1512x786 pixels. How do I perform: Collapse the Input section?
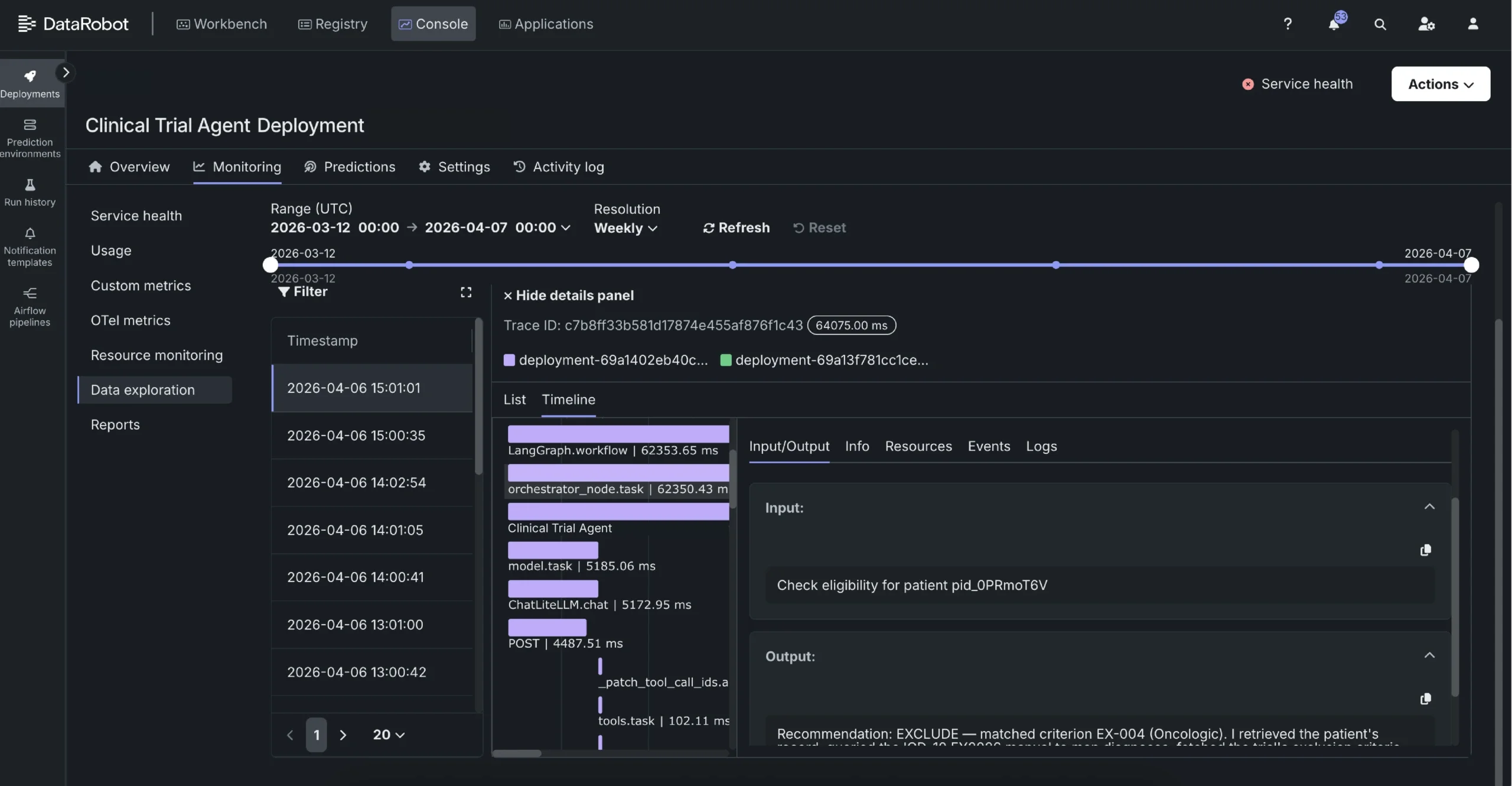1429,506
